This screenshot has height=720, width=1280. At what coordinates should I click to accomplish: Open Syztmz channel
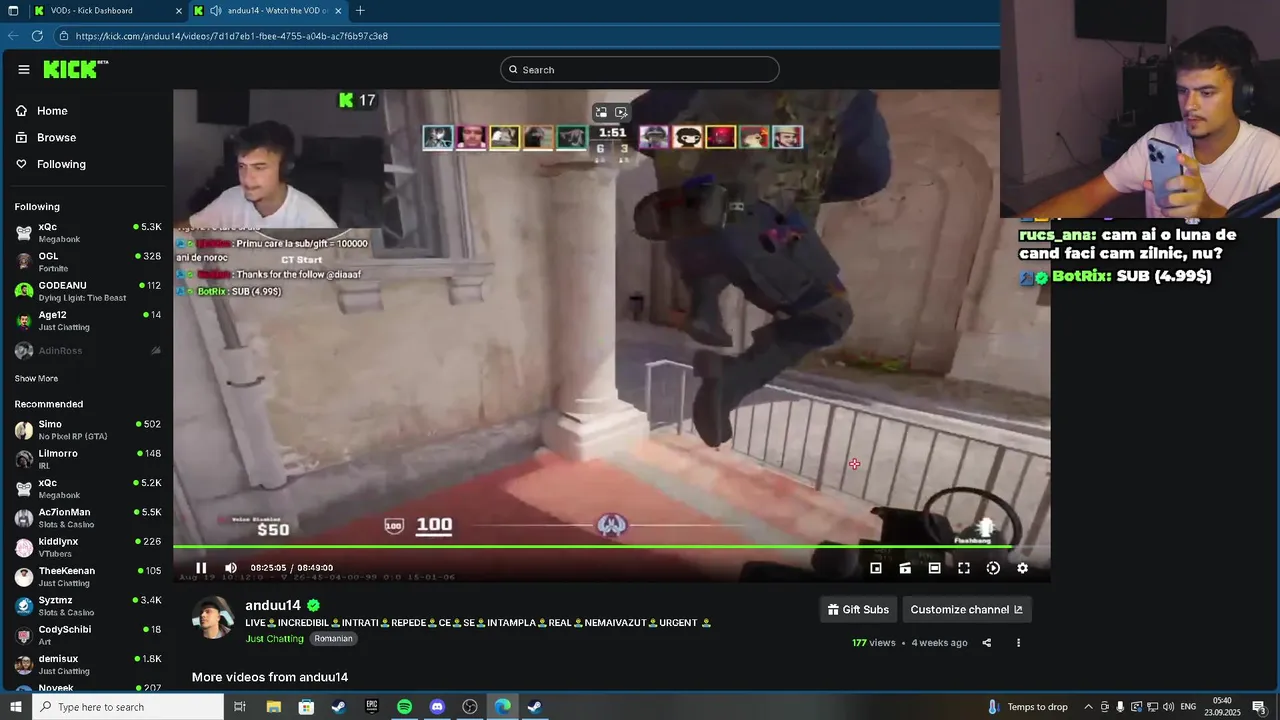click(x=87, y=606)
